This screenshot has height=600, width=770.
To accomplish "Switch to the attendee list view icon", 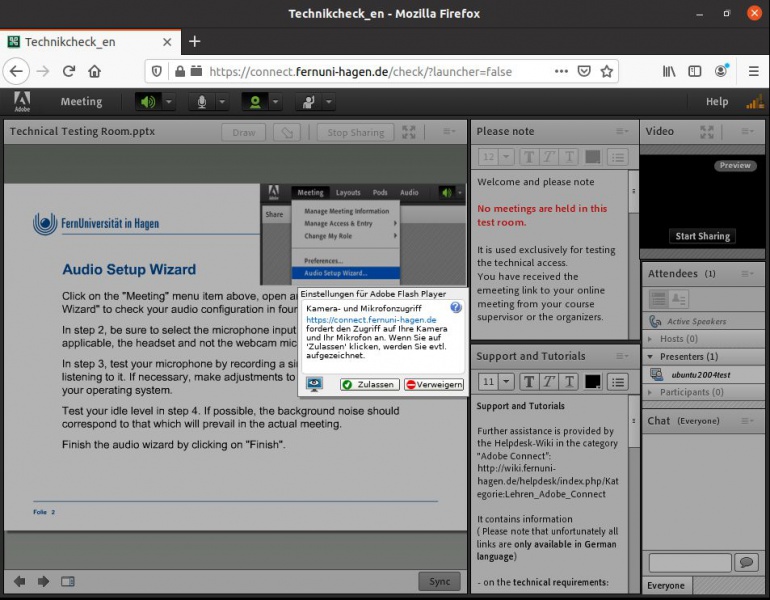I will click(x=659, y=299).
